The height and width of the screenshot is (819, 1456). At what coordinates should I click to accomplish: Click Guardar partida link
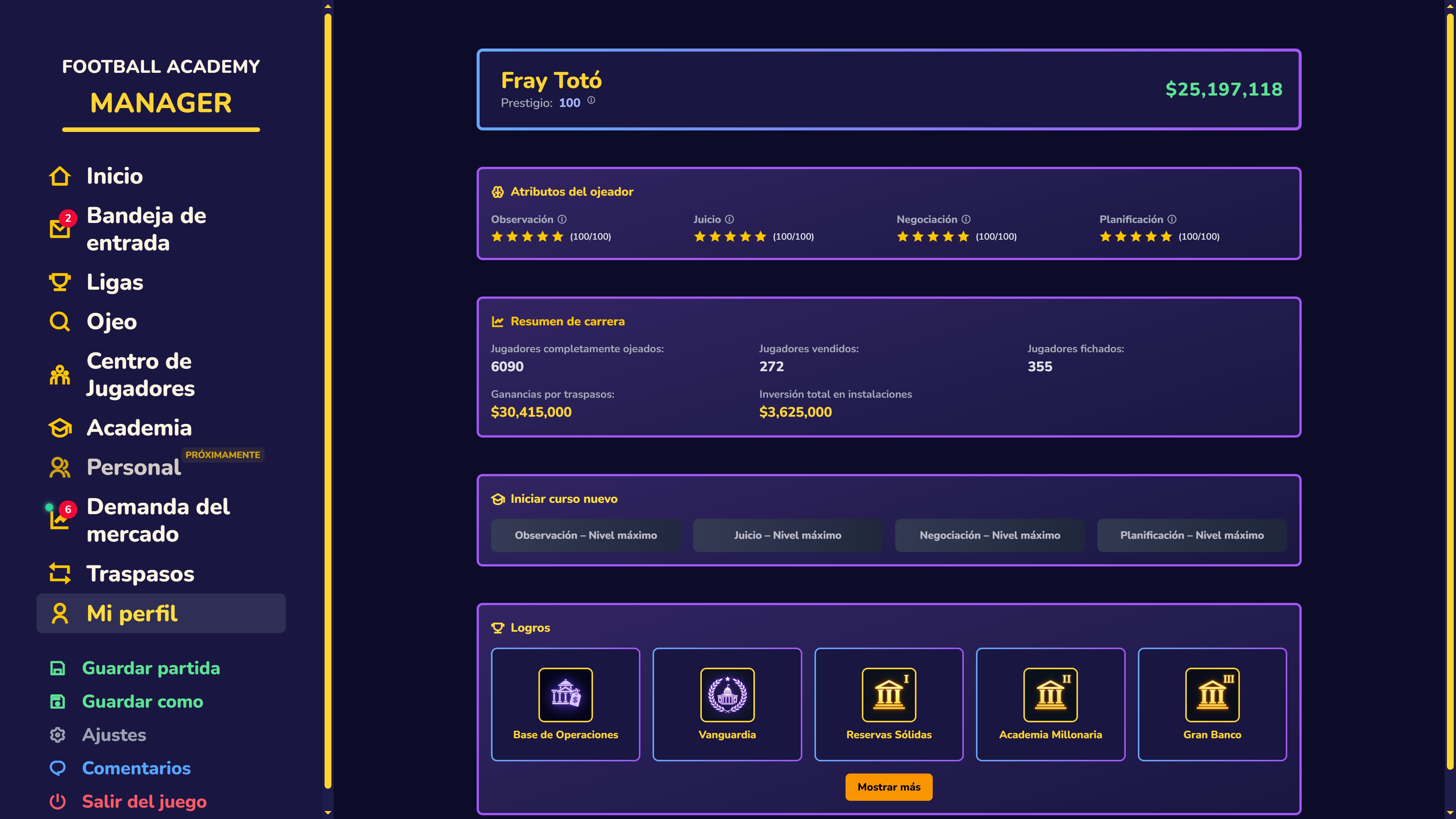pos(151,668)
